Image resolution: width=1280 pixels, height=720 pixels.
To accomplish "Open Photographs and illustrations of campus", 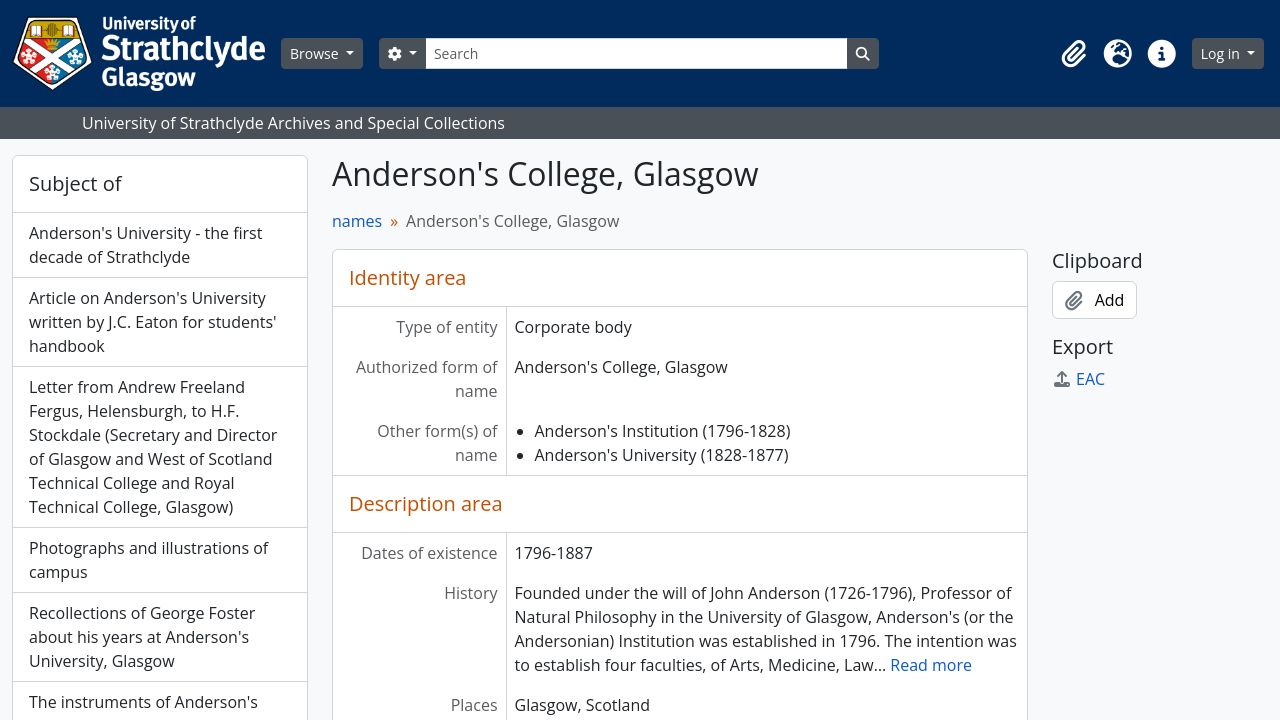I will [x=160, y=560].
